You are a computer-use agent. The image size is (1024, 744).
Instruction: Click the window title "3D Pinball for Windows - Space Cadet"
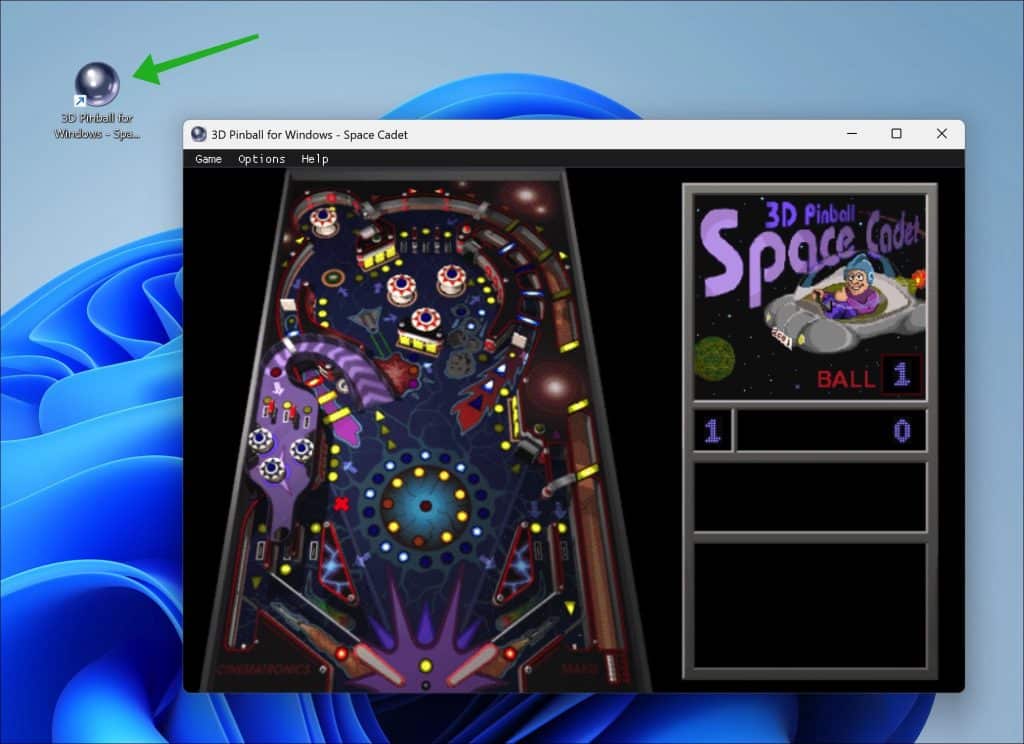309,135
